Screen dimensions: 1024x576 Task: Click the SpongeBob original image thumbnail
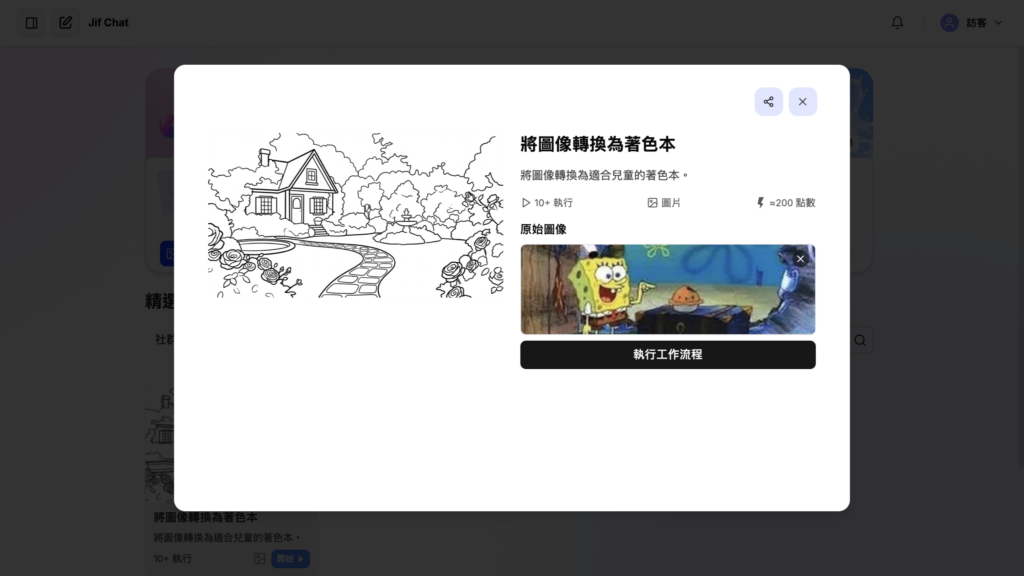[x=667, y=289]
